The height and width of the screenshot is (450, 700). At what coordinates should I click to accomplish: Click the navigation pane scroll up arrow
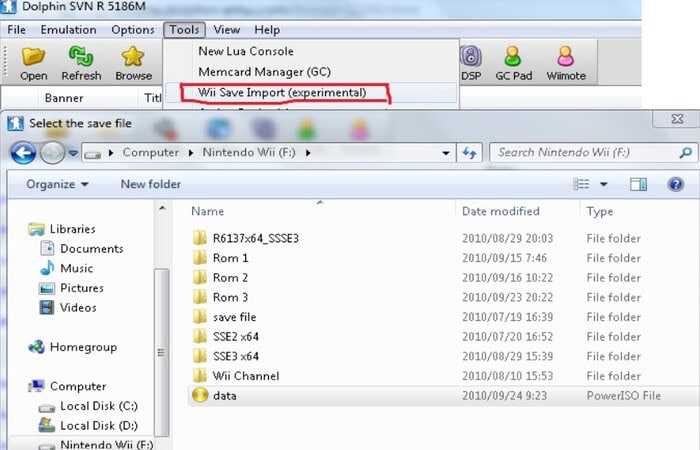[x=162, y=208]
